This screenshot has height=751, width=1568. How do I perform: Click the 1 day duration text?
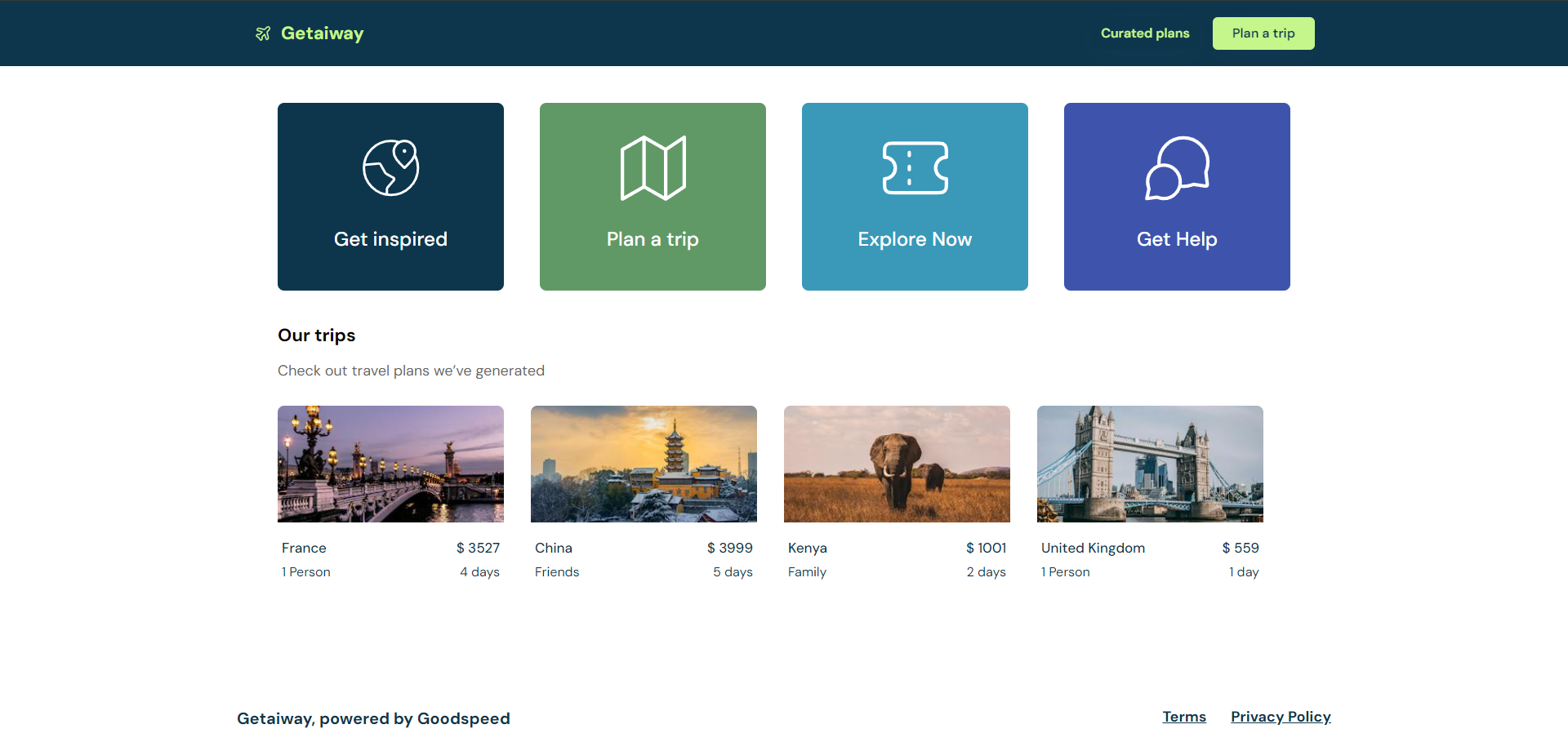(x=1244, y=572)
